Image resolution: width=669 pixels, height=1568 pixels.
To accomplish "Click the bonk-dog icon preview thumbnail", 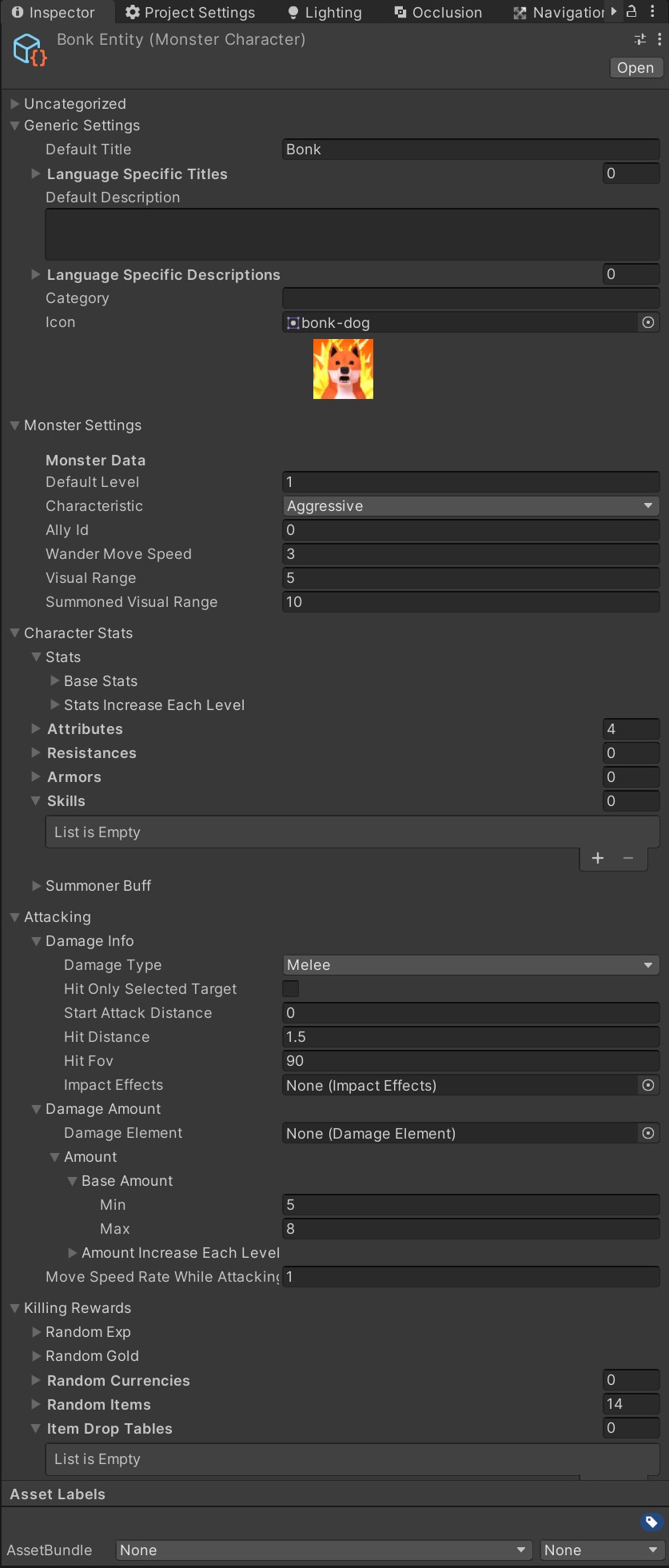I will (342, 369).
